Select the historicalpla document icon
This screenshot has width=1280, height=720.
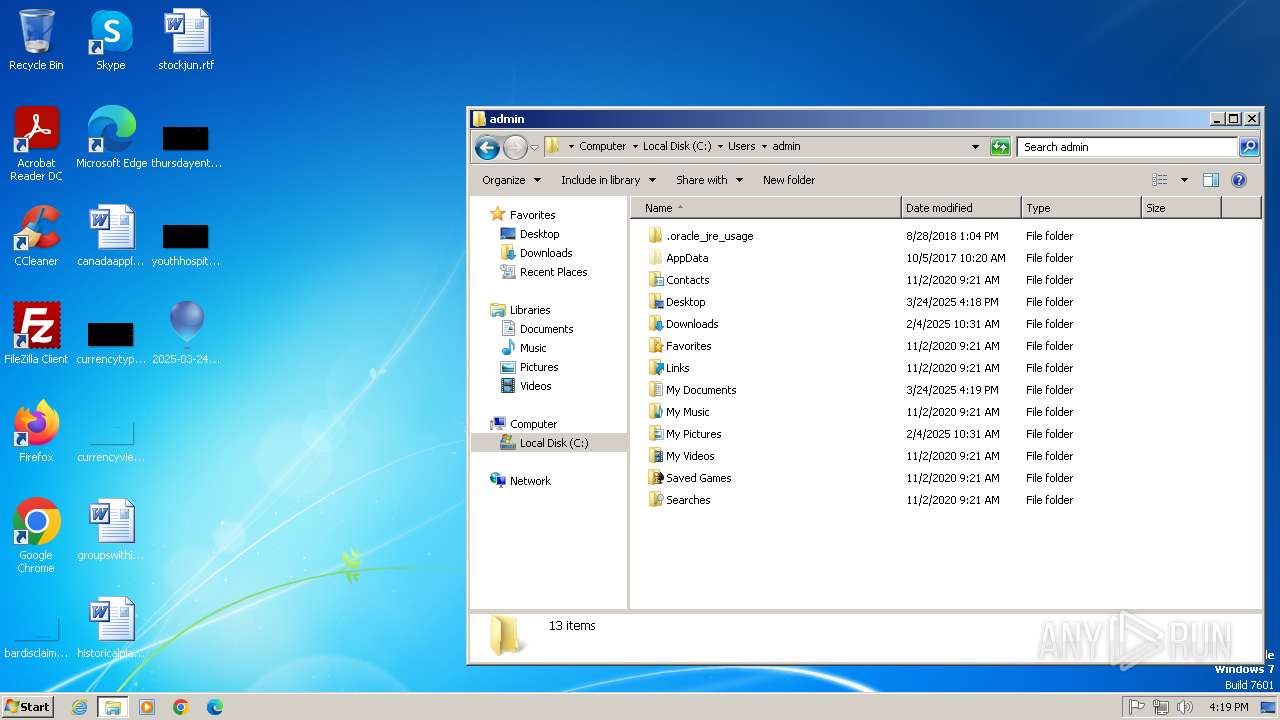point(111,628)
